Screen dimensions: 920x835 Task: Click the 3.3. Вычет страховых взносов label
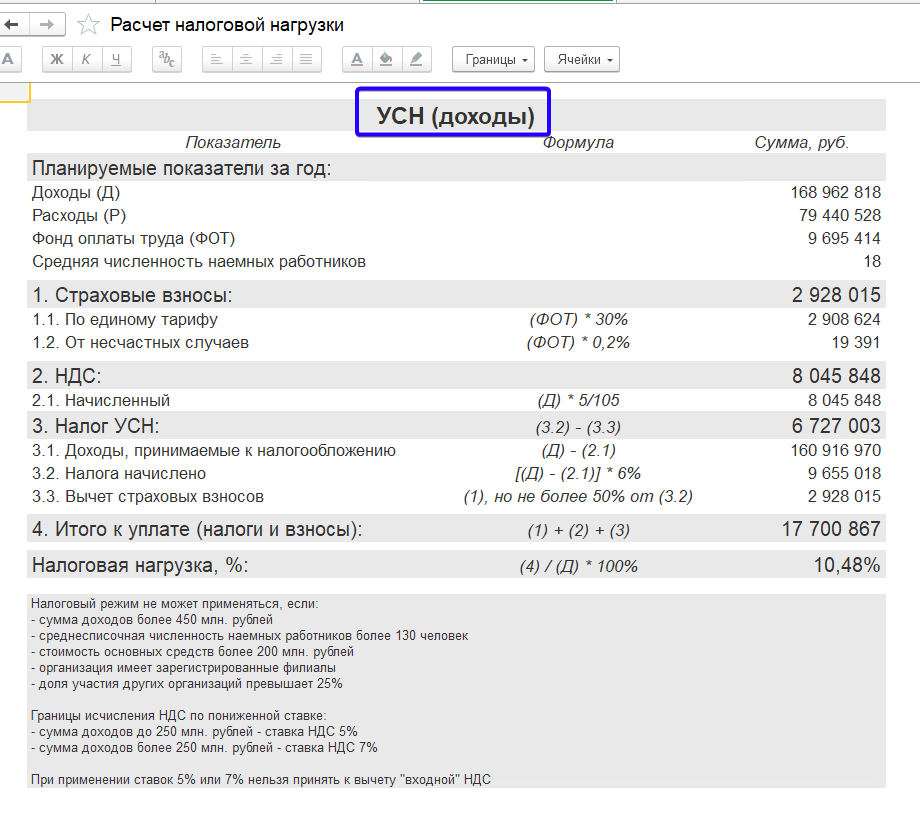click(x=148, y=496)
